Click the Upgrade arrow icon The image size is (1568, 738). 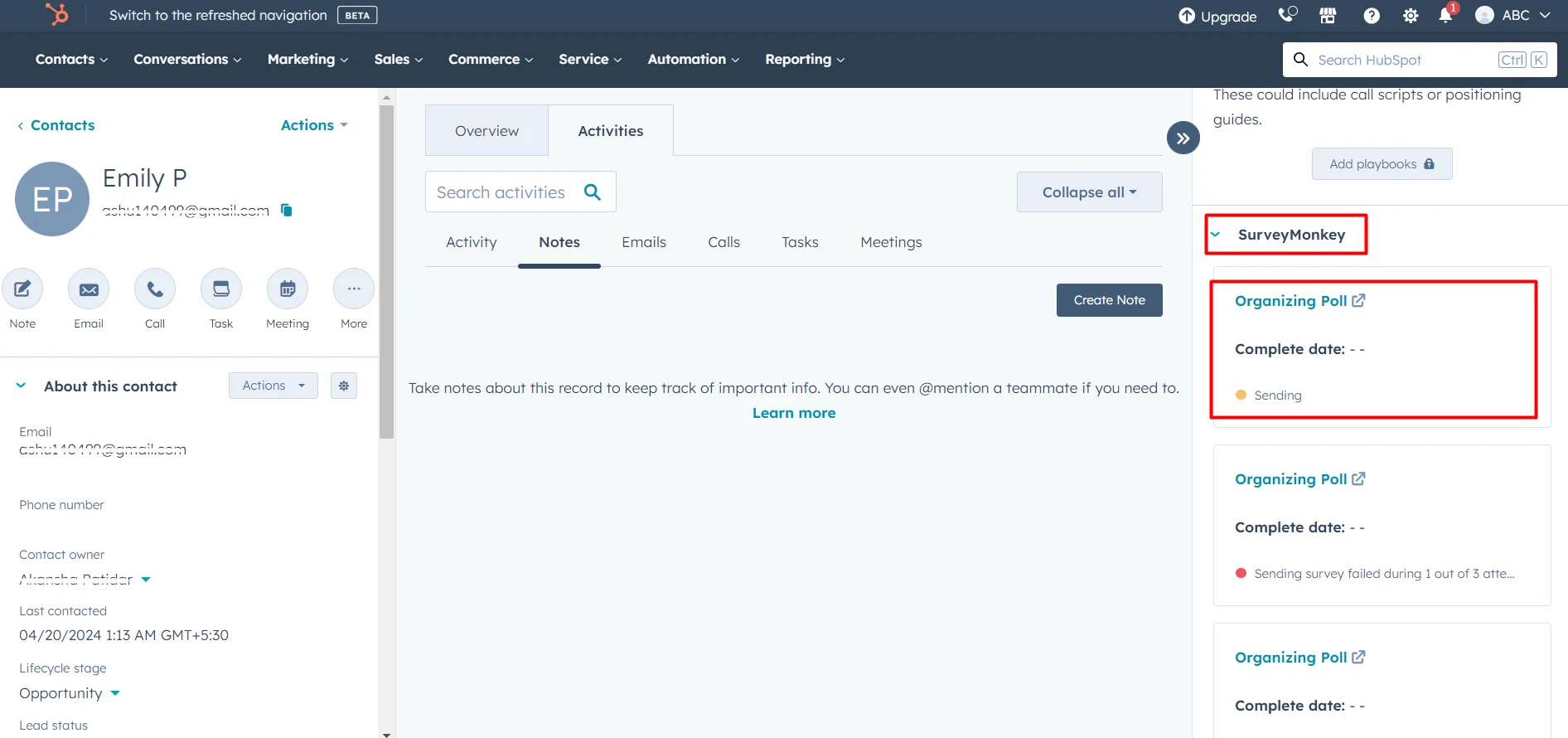click(1187, 16)
